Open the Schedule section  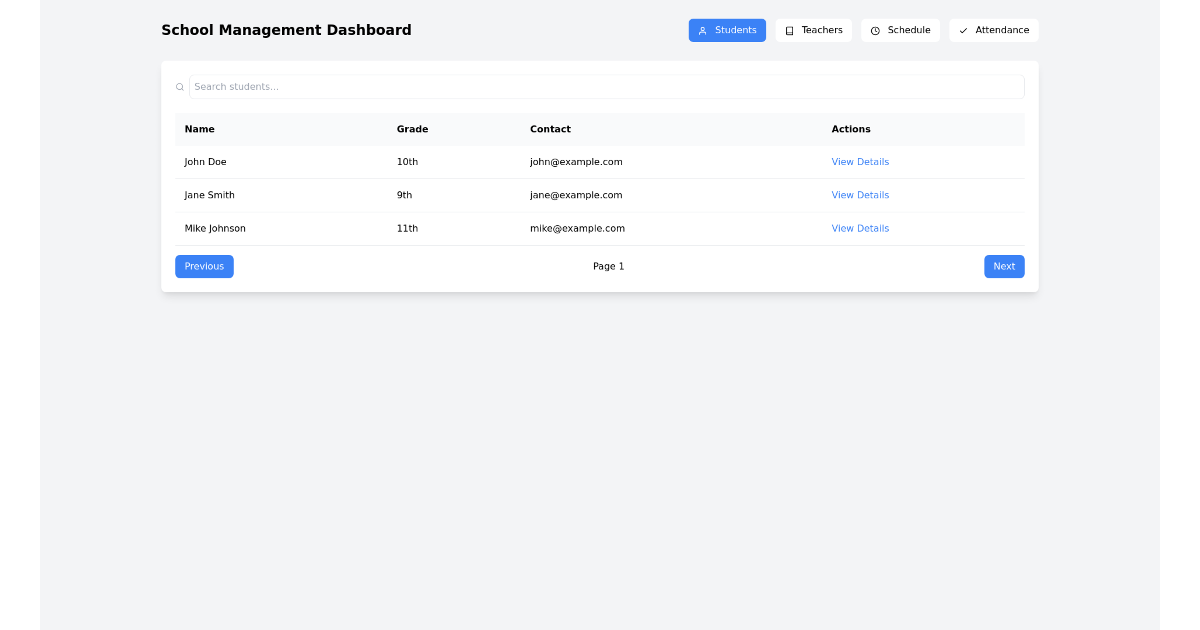tap(900, 30)
